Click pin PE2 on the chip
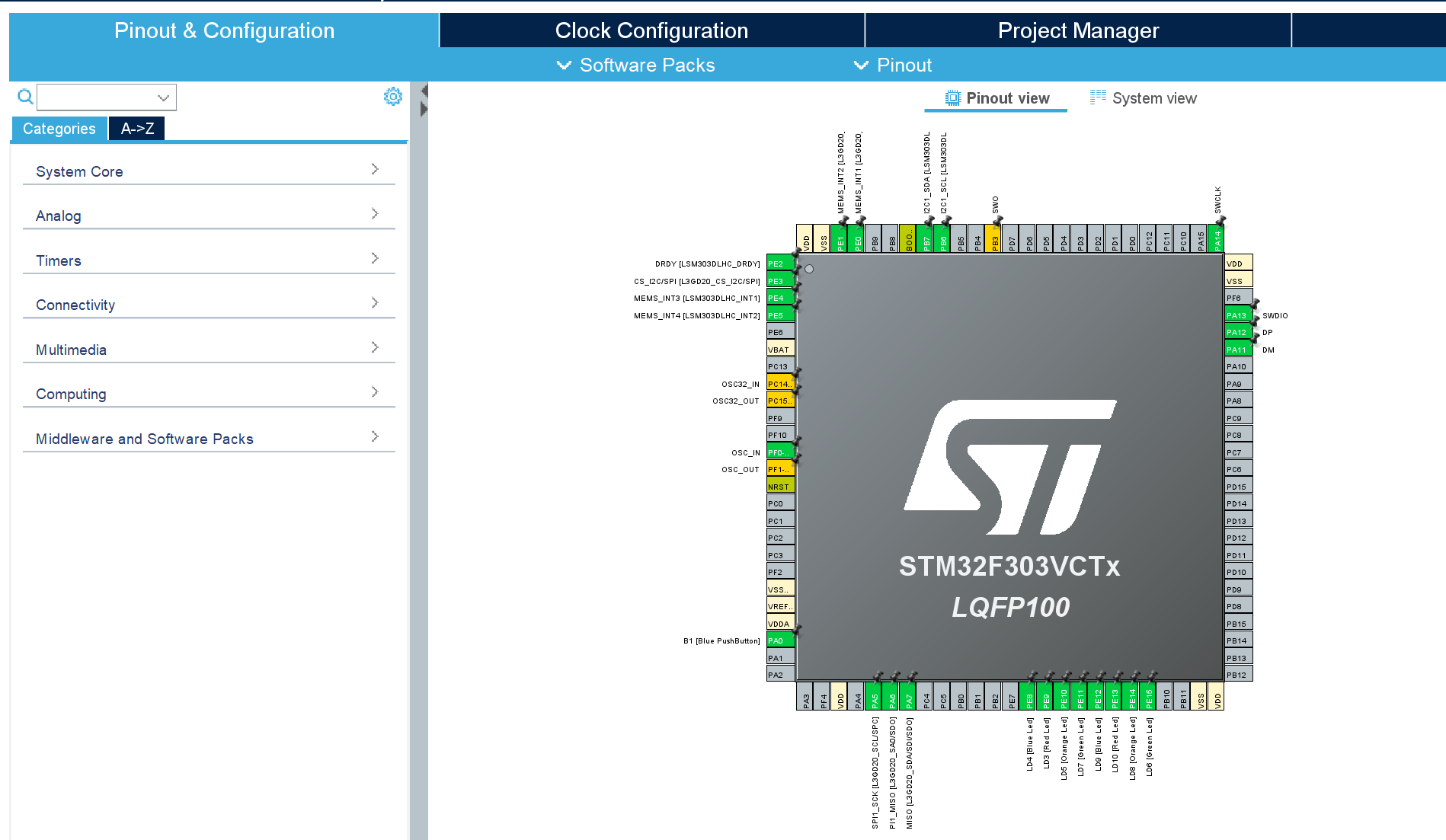 (780, 263)
